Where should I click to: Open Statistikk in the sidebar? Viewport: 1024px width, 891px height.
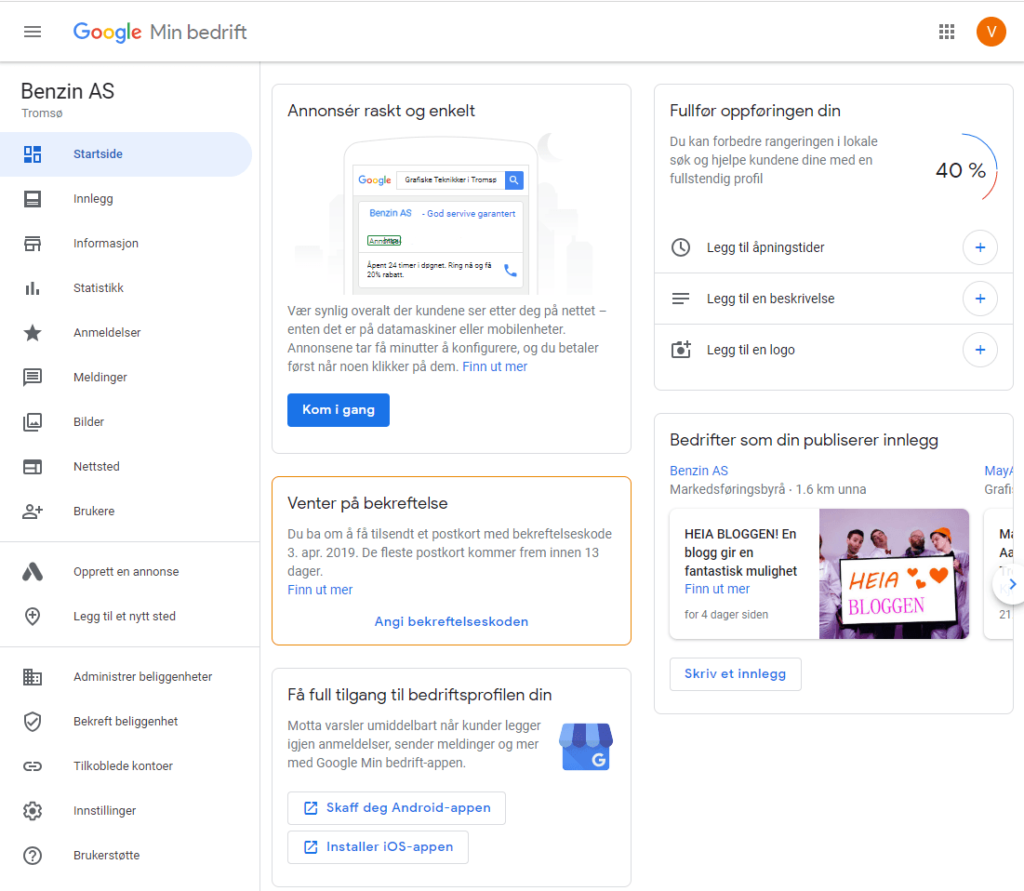click(98, 288)
